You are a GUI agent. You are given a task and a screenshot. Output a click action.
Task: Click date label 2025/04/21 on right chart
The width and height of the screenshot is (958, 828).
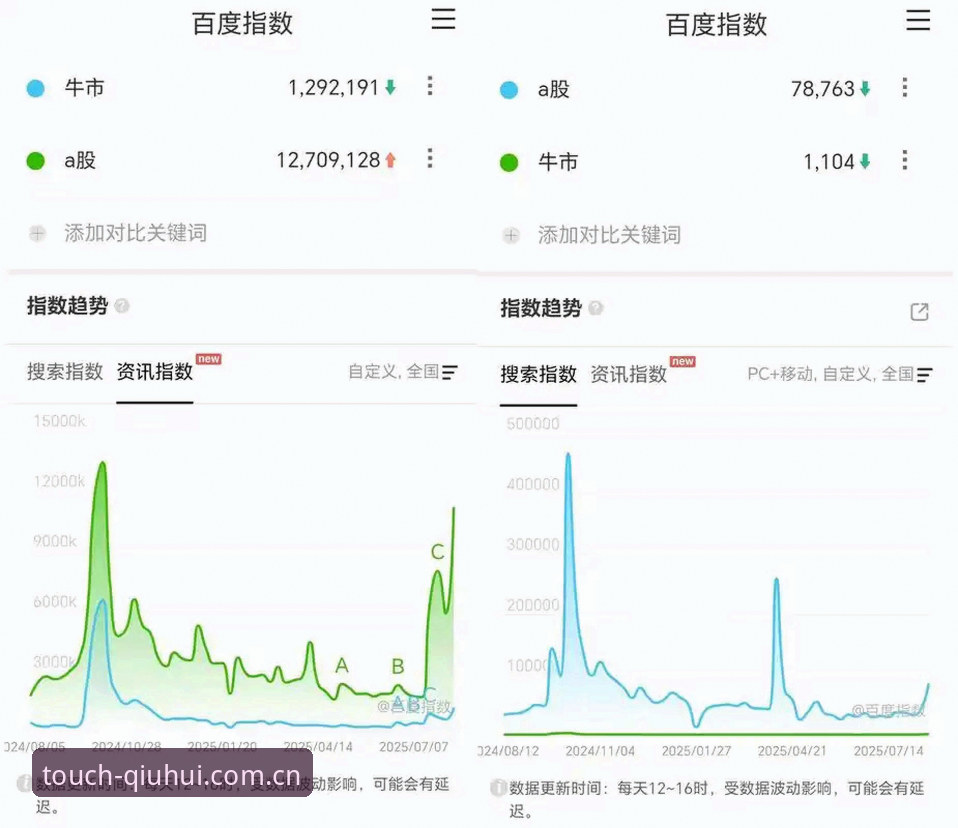point(792,751)
